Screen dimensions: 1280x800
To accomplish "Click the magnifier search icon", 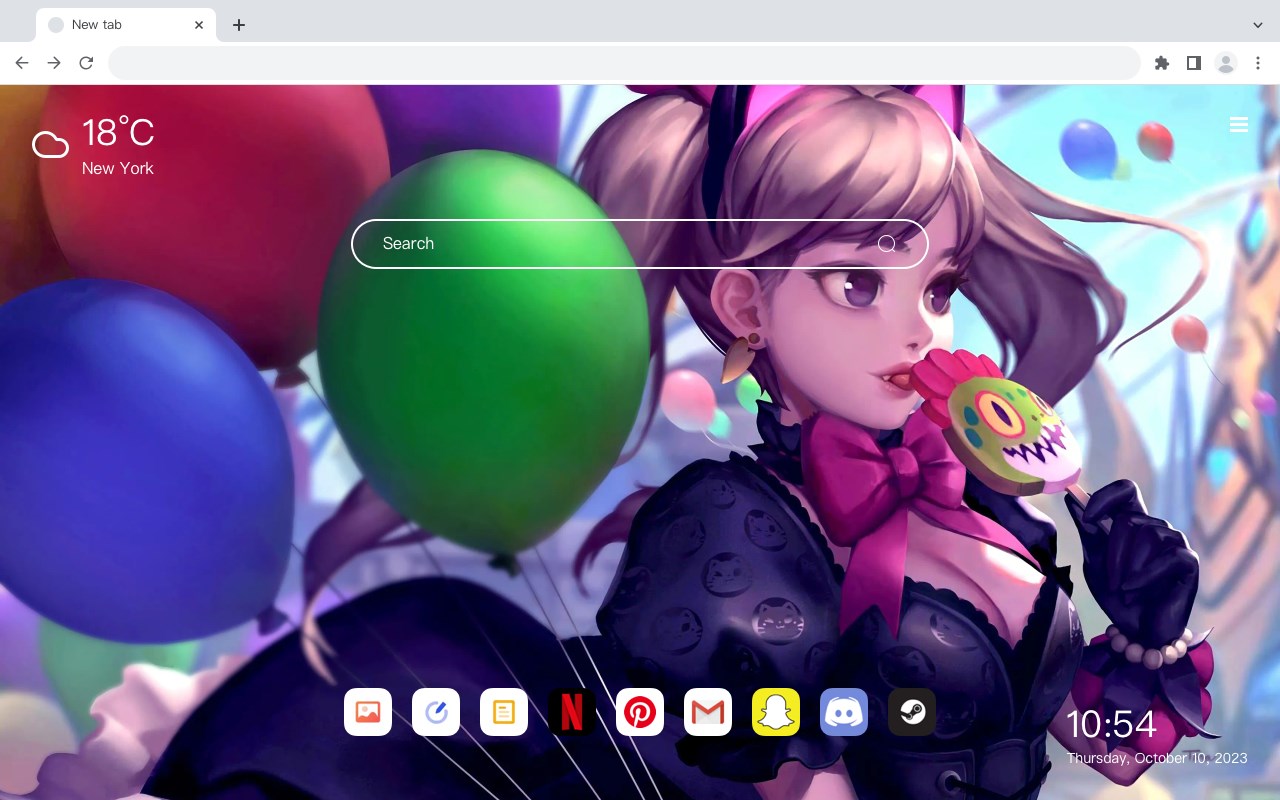I will (887, 244).
